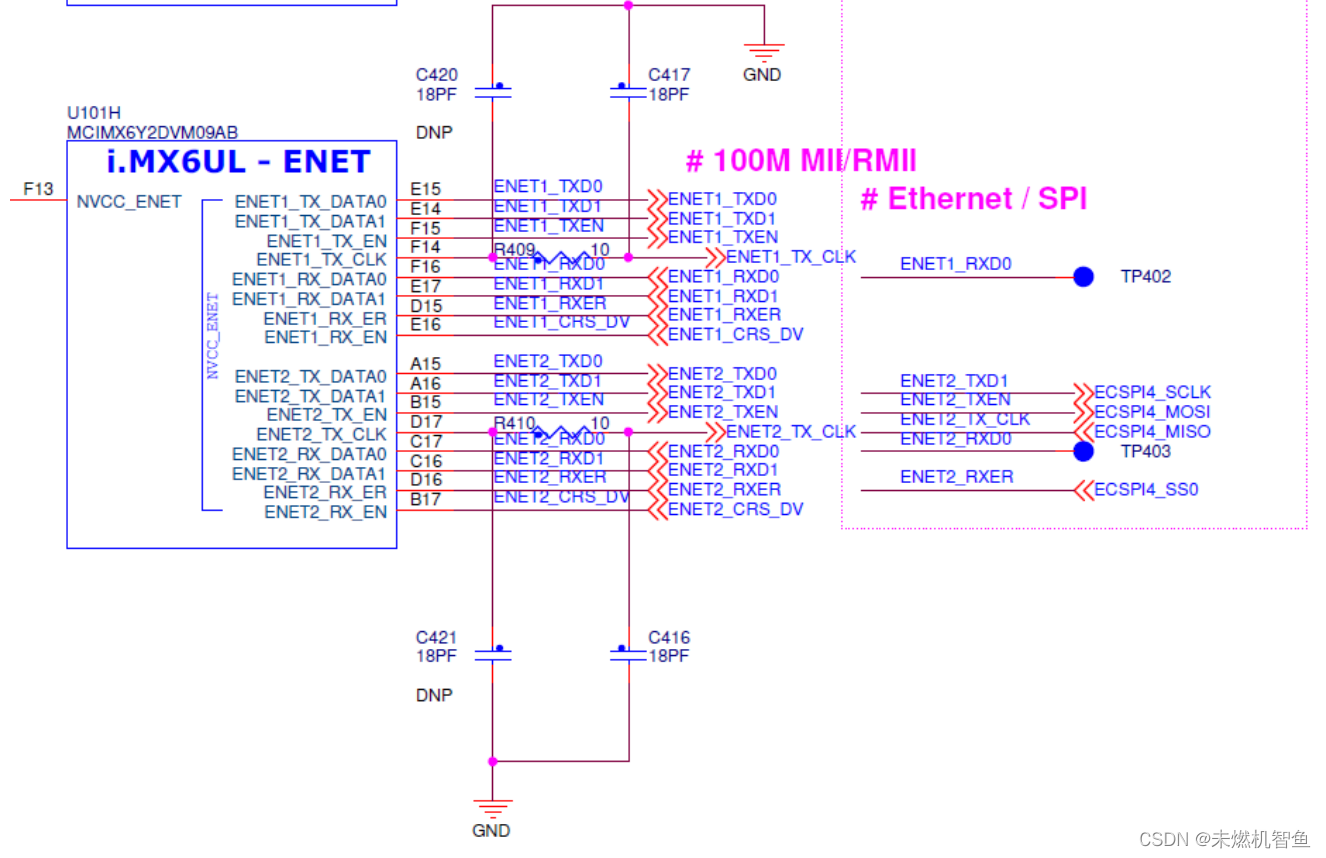Click the C416 capacitor symbol
This screenshot has height=858, width=1326.
coord(628,654)
